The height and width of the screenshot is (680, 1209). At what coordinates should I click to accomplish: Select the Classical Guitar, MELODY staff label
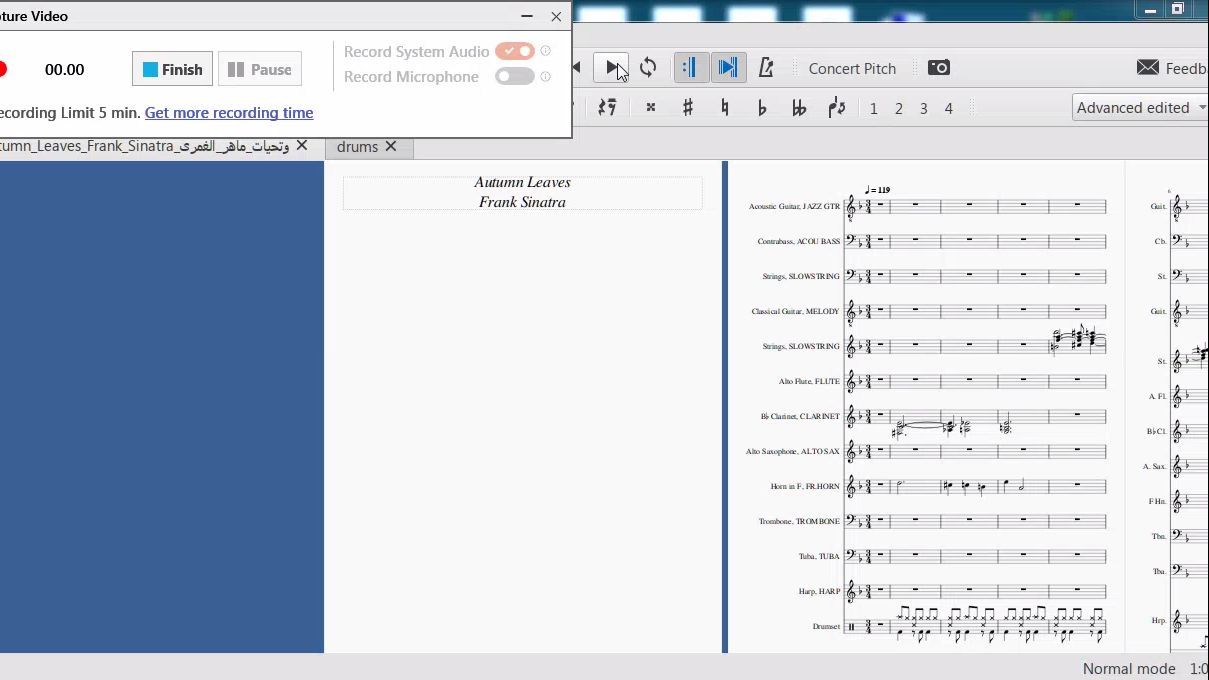click(795, 311)
